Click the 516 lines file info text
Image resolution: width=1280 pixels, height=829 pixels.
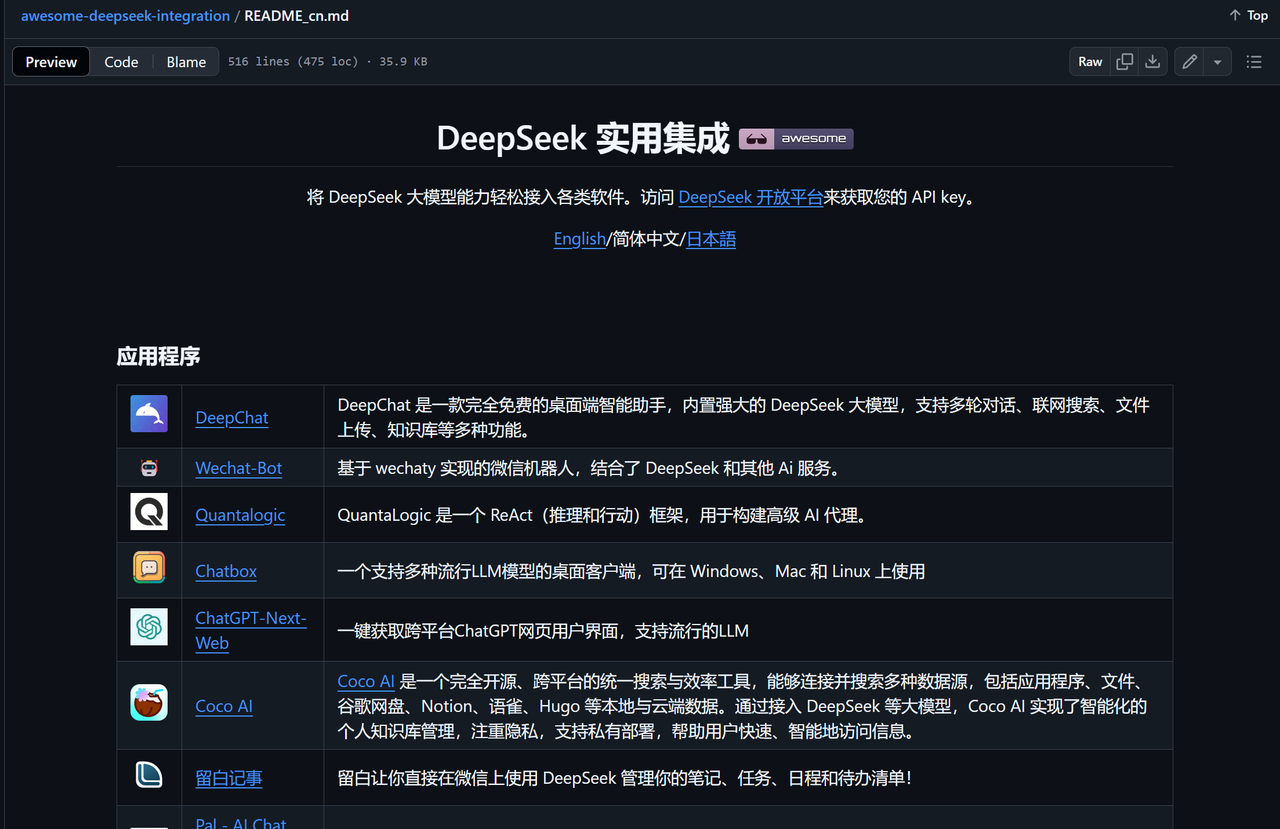click(x=327, y=62)
